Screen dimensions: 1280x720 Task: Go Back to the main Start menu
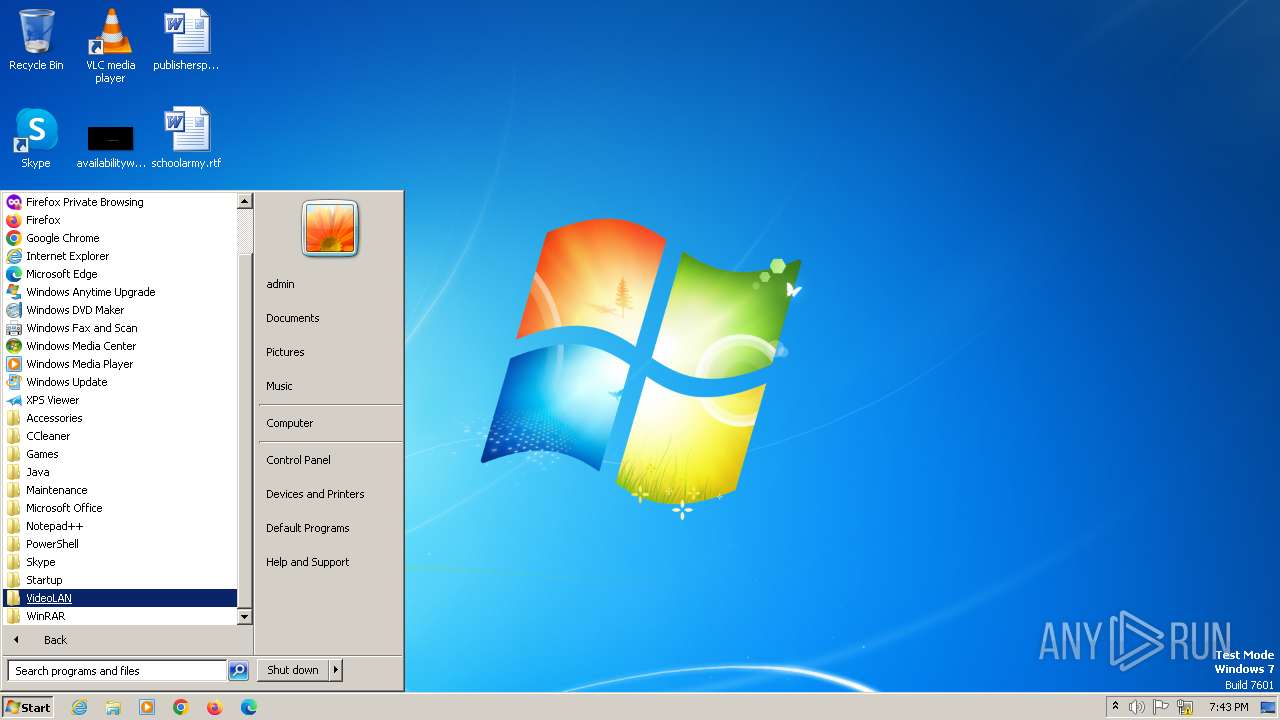pos(128,640)
